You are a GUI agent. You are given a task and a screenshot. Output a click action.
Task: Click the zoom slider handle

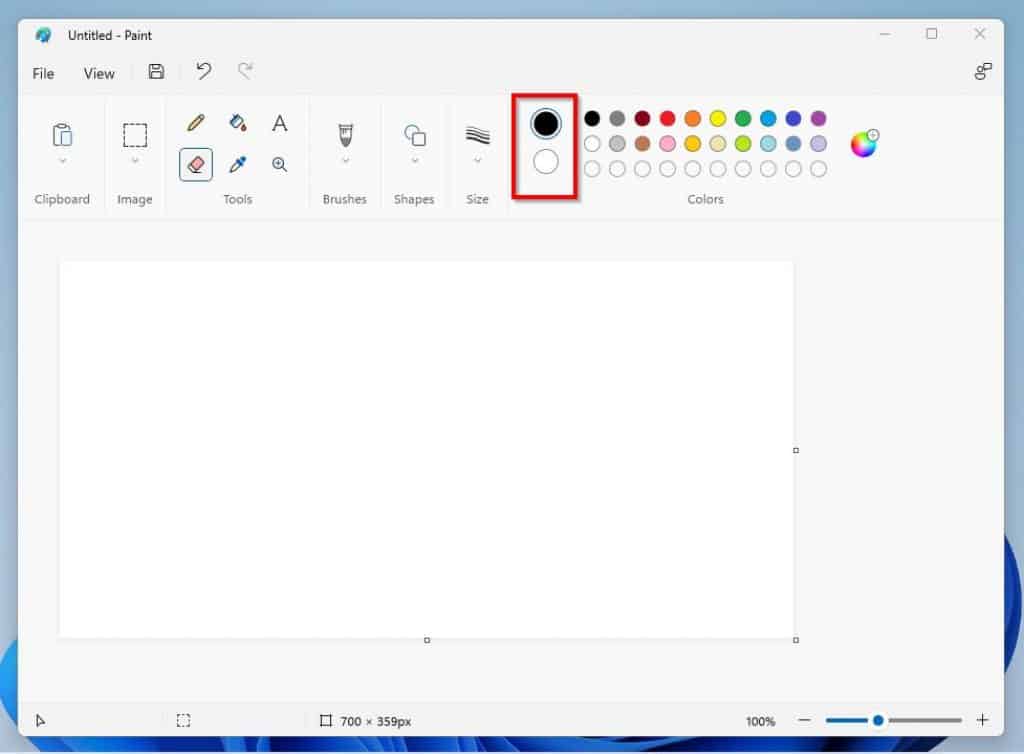pos(878,720)
